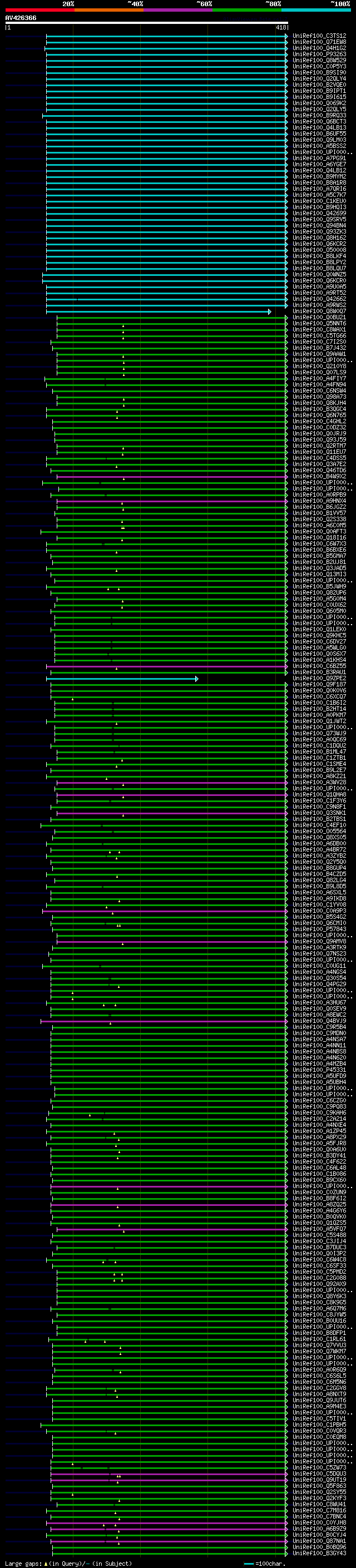Click the purple bar for UniRef100_B4W9X2
This screenshot has width=356, height=1568.
coord(172,477)
